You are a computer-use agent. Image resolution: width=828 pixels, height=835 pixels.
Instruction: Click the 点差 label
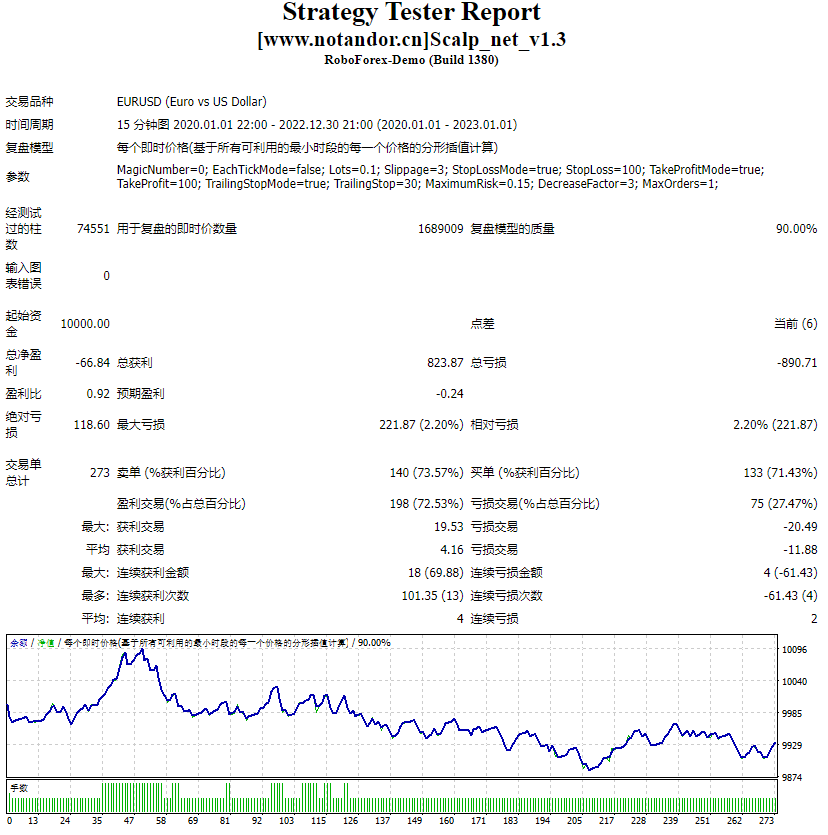[x=482, y=324]
